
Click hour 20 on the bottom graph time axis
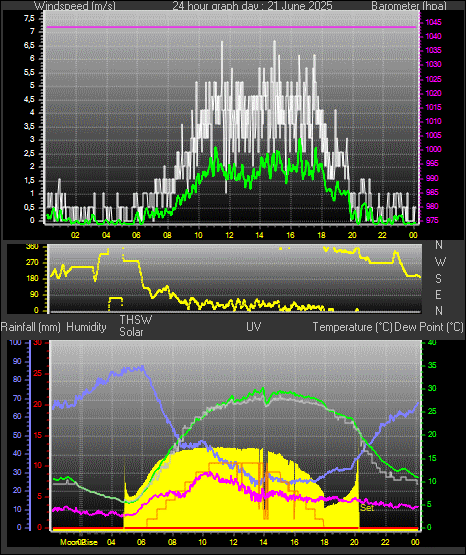(354, 542)
